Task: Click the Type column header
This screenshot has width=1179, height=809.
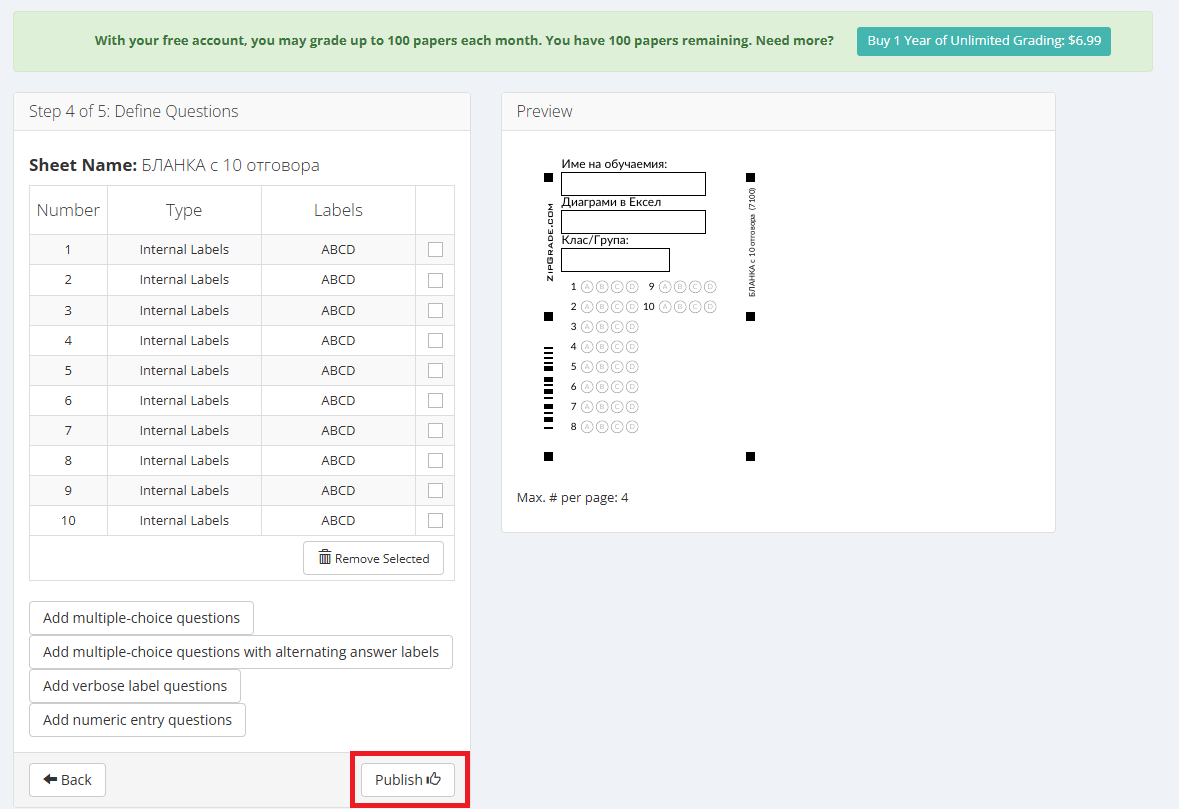Action: pos(184,210)
